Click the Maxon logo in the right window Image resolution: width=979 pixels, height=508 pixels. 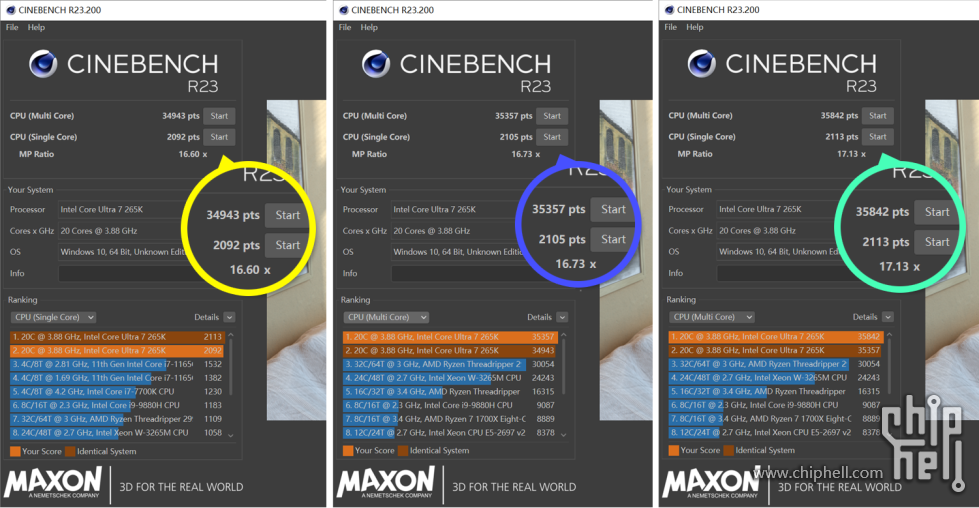pyautogui.click(x=711, y=484)
